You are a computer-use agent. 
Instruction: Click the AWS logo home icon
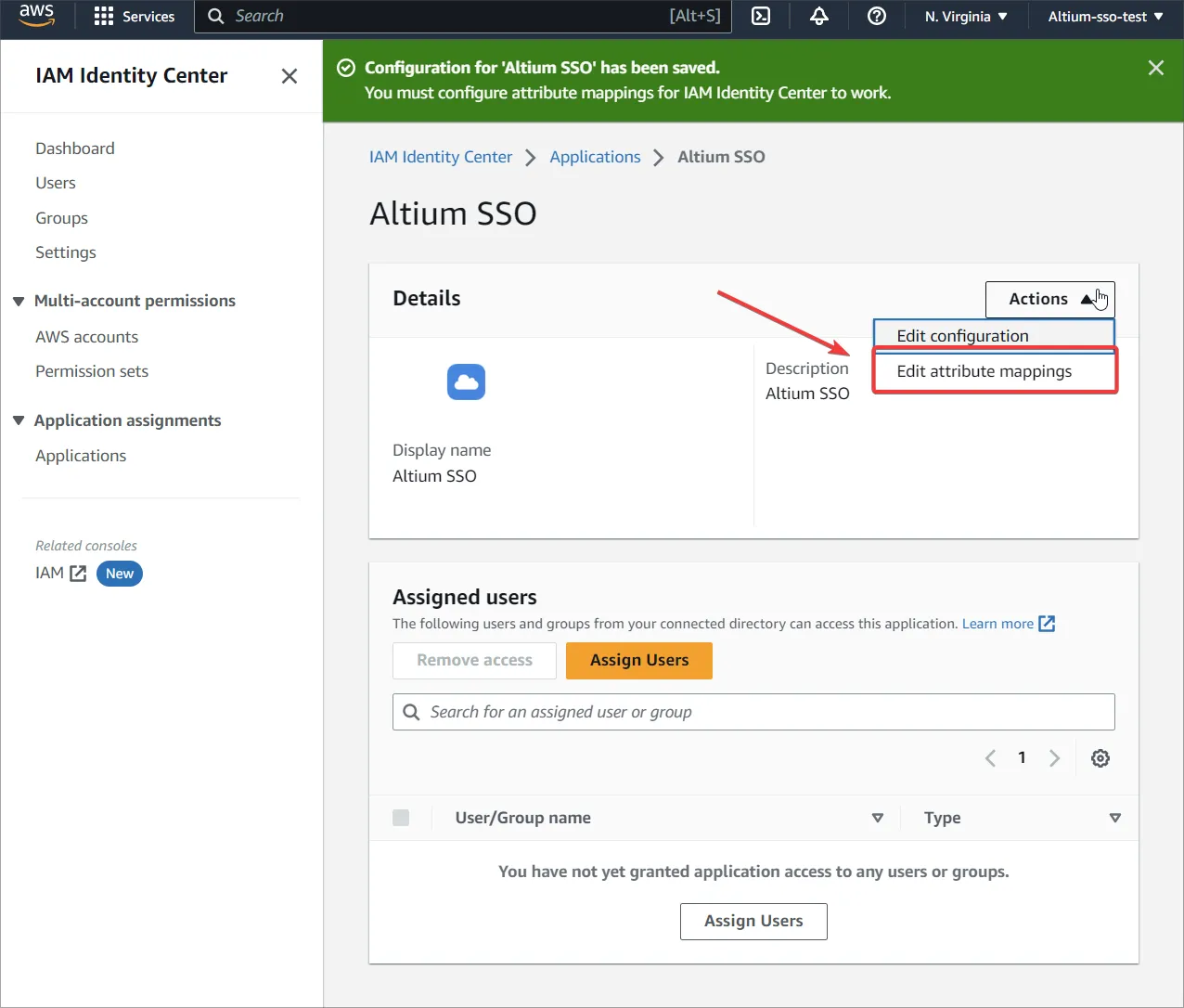click(37, 16)
